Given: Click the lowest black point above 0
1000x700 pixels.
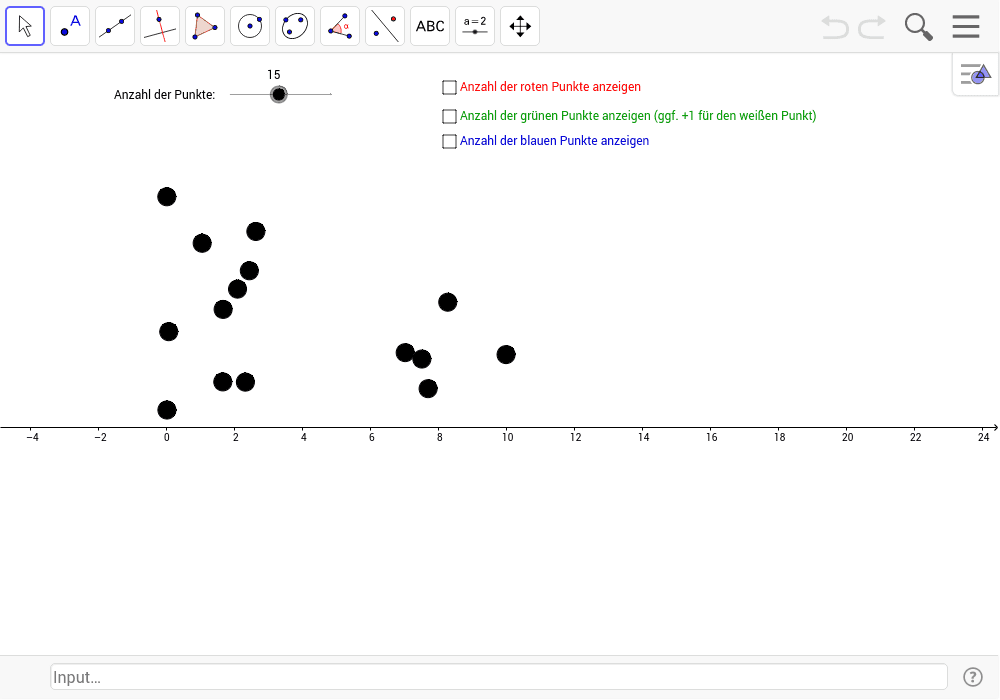Looking at the screenshot, I should click(x=166, y=409).
